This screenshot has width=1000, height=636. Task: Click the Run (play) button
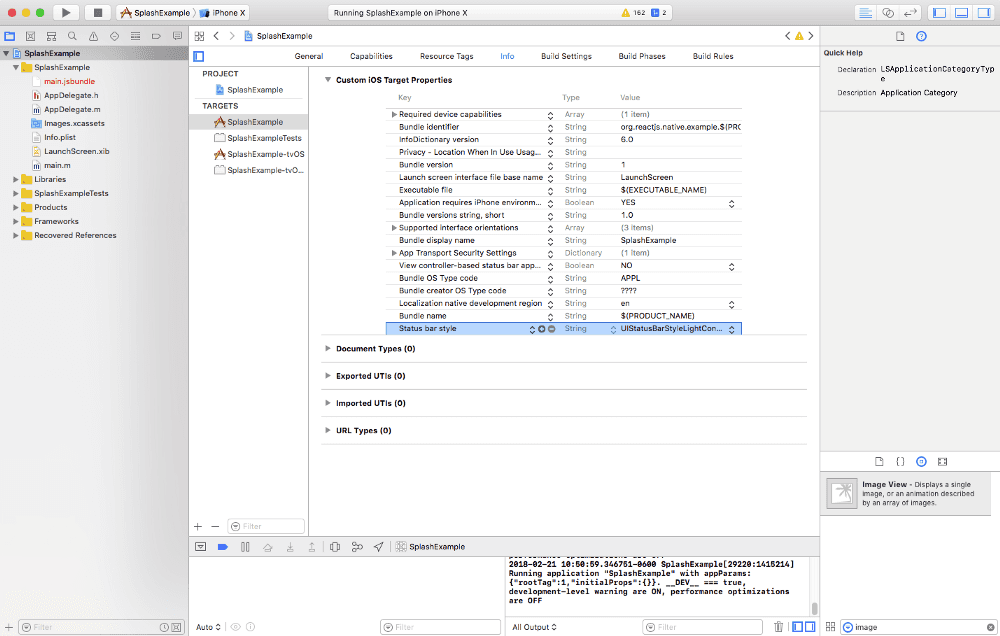(x=66, y=12)
